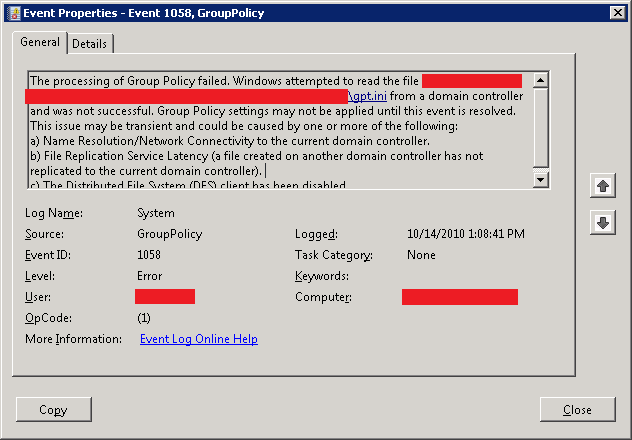Click the Source value GroupPolicy
The width and height of the screenshot is (632, 440).
click(170, 234)
